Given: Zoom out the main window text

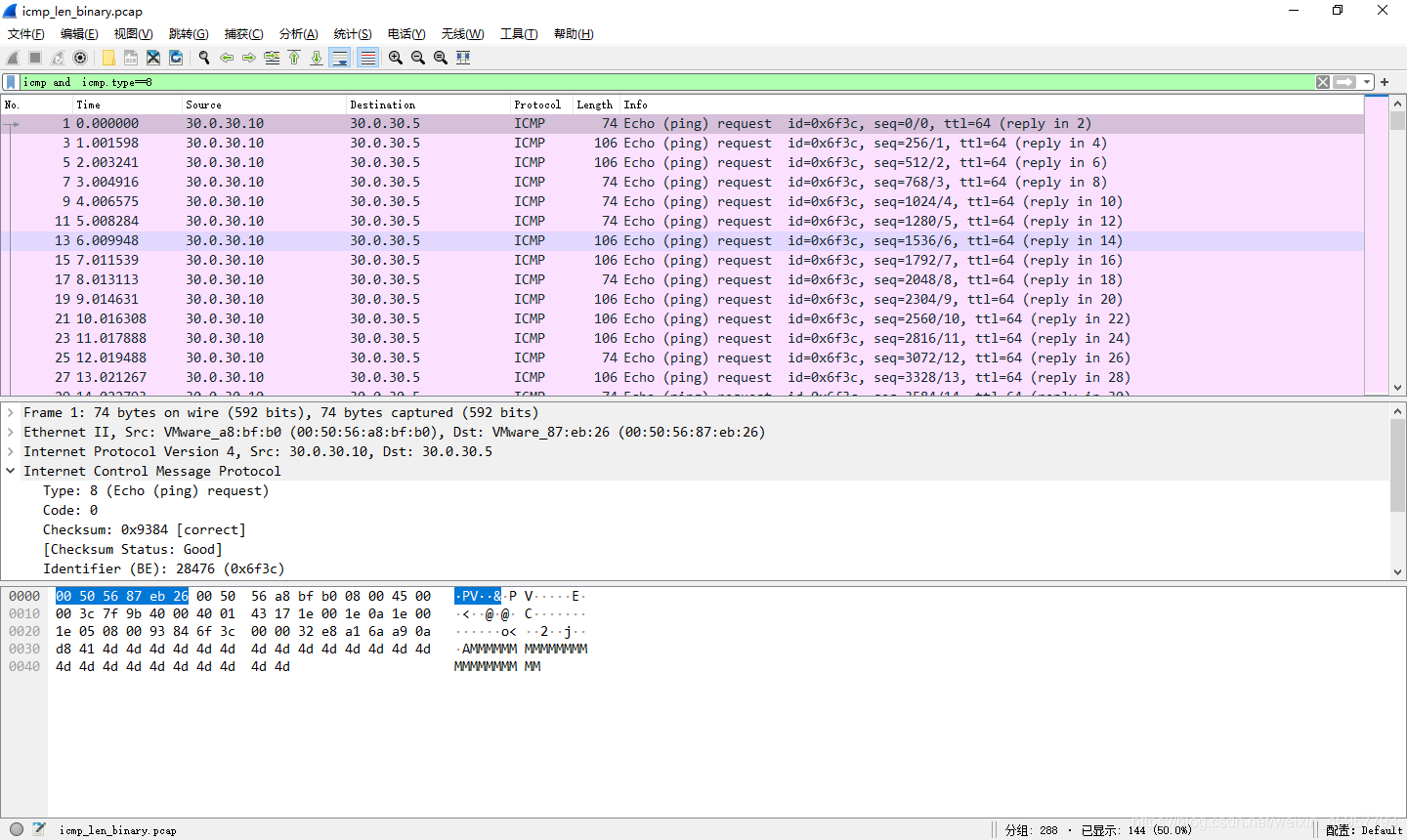Looking at the screenshot, I should (x=418, y=58).
